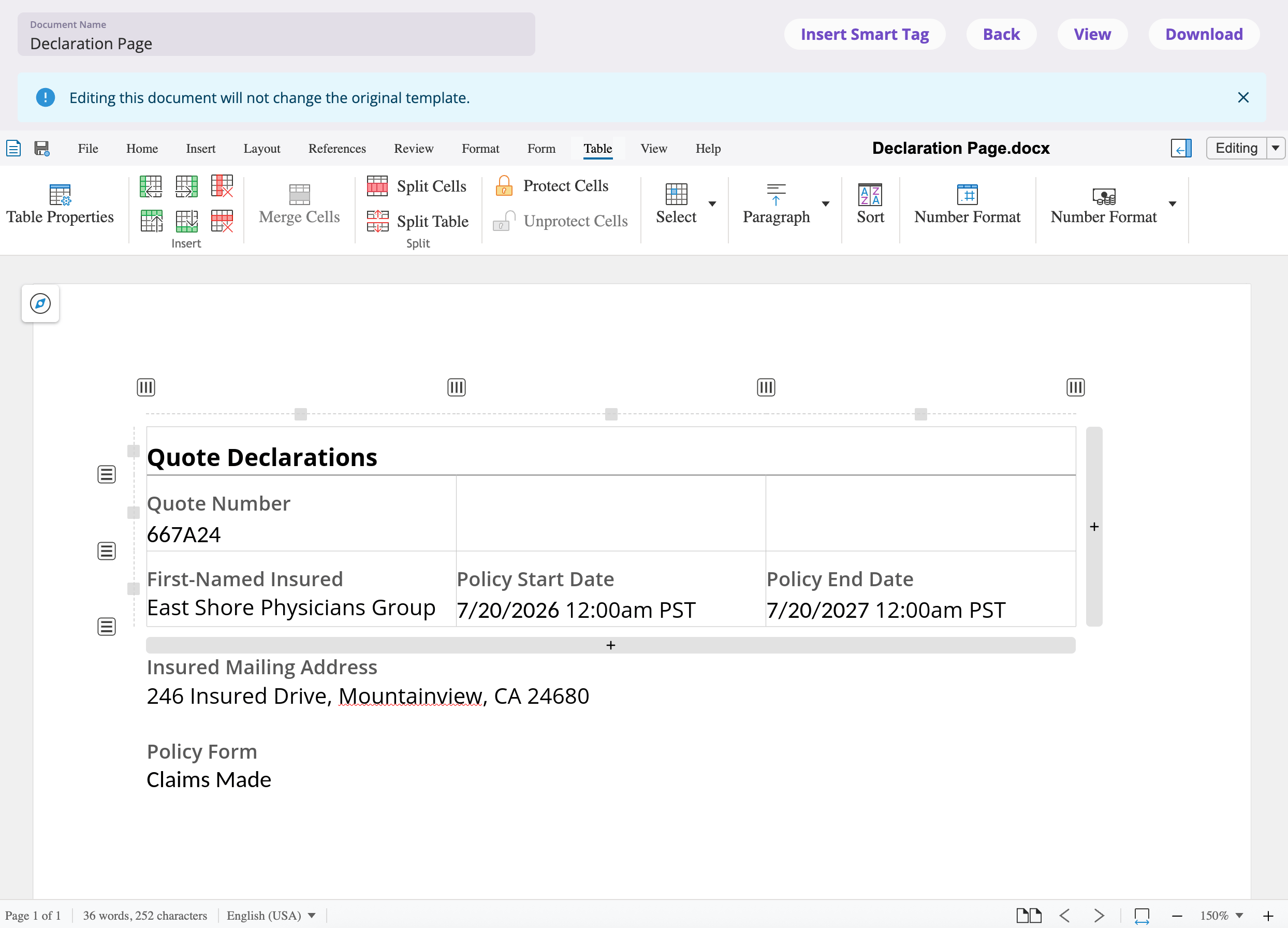Select the Quote Declarations row handle

107,474
